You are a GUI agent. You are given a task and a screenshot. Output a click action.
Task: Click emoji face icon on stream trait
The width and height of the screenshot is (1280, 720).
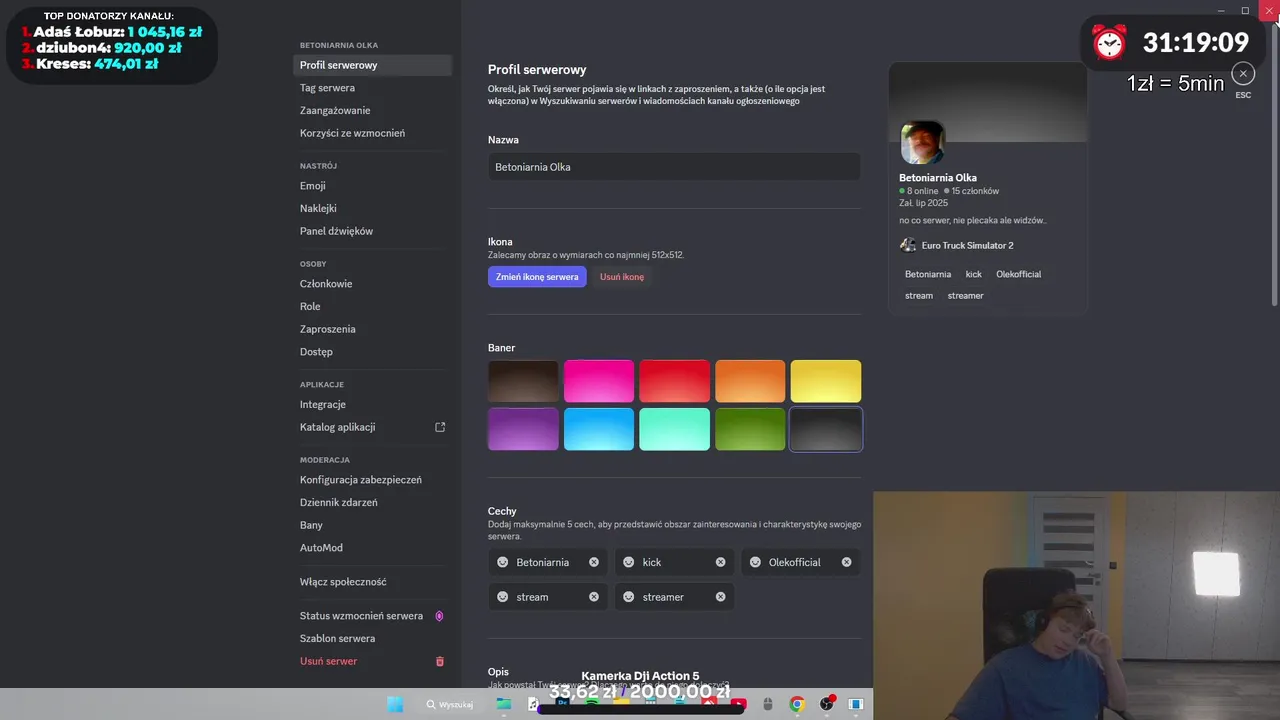(x=503, y=597)
